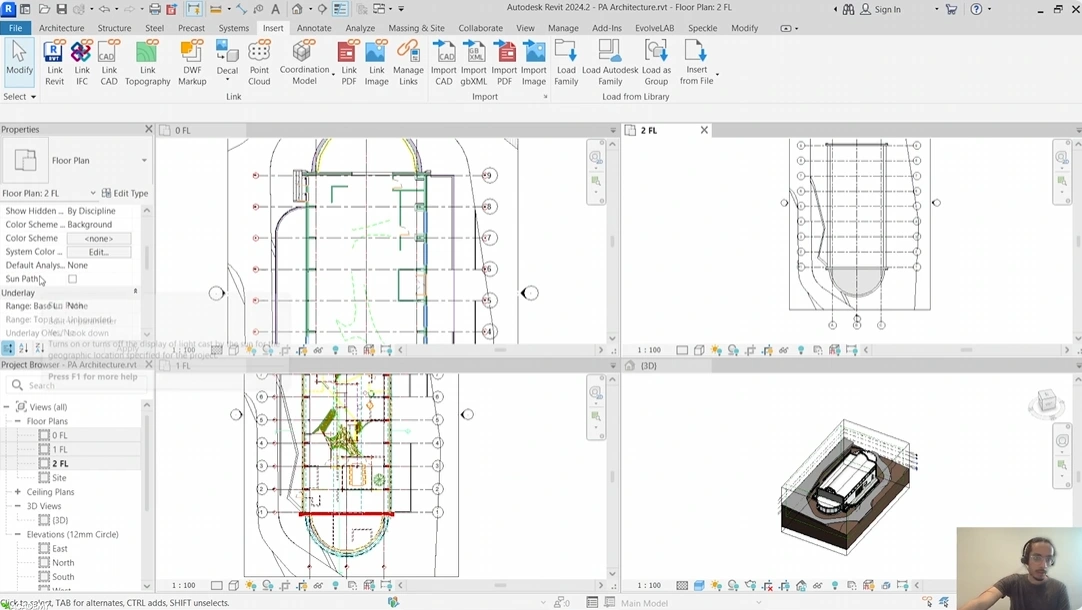Expand the Ceiling Plans node
This screenshot has width=1082, height=610.
[19, 491]
